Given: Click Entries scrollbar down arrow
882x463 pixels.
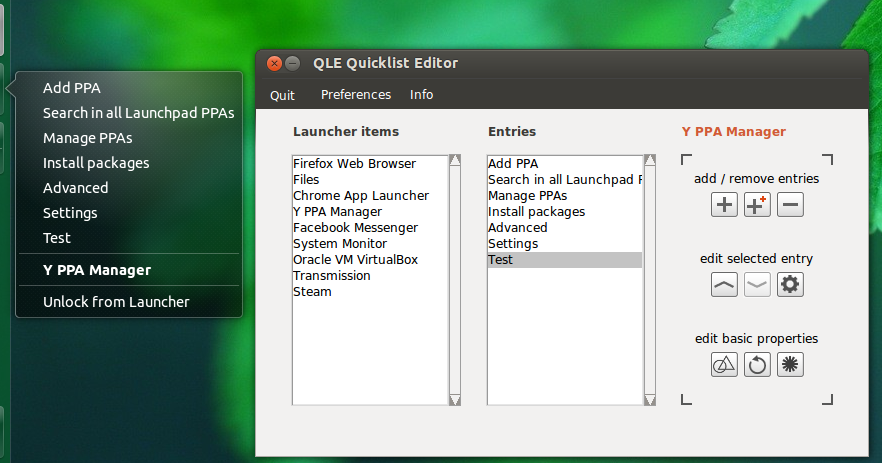Looking at the screenshot, I should (x=650, y=400).
